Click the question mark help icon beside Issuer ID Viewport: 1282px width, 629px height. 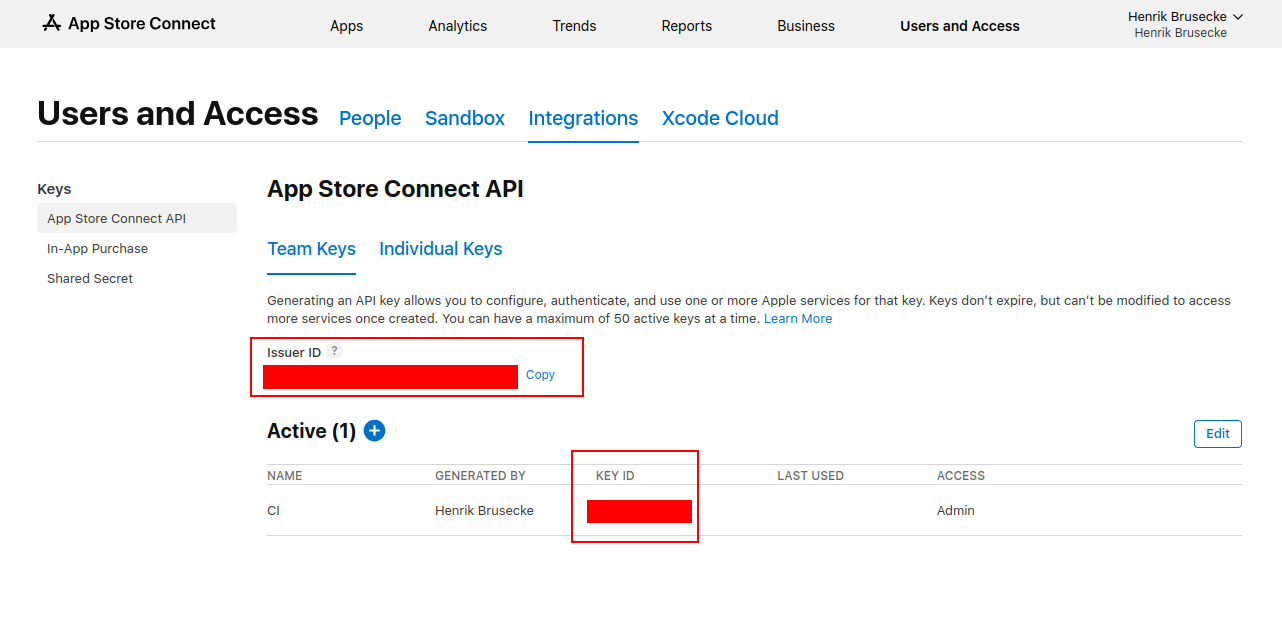click(335, 351)
